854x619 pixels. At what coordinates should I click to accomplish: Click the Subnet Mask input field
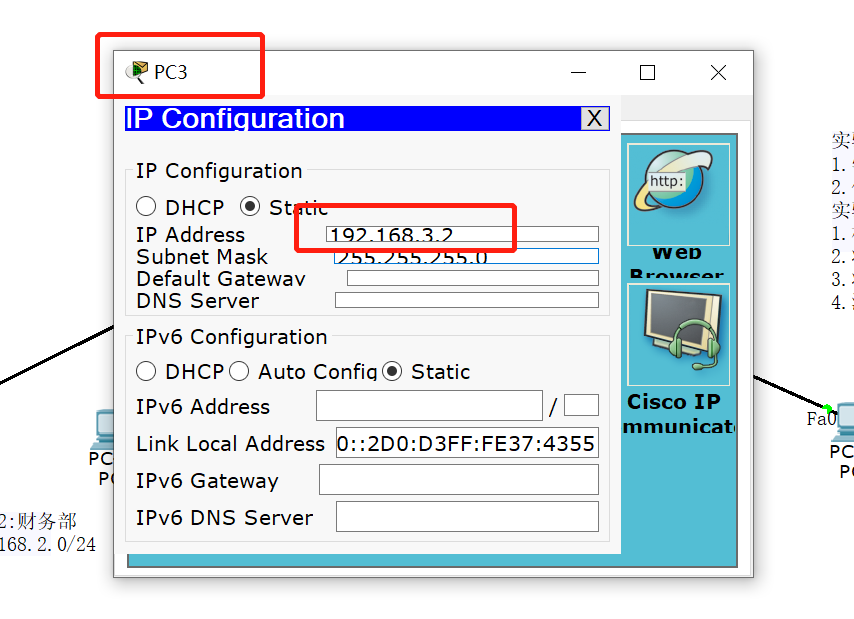(x=466, y=256)
